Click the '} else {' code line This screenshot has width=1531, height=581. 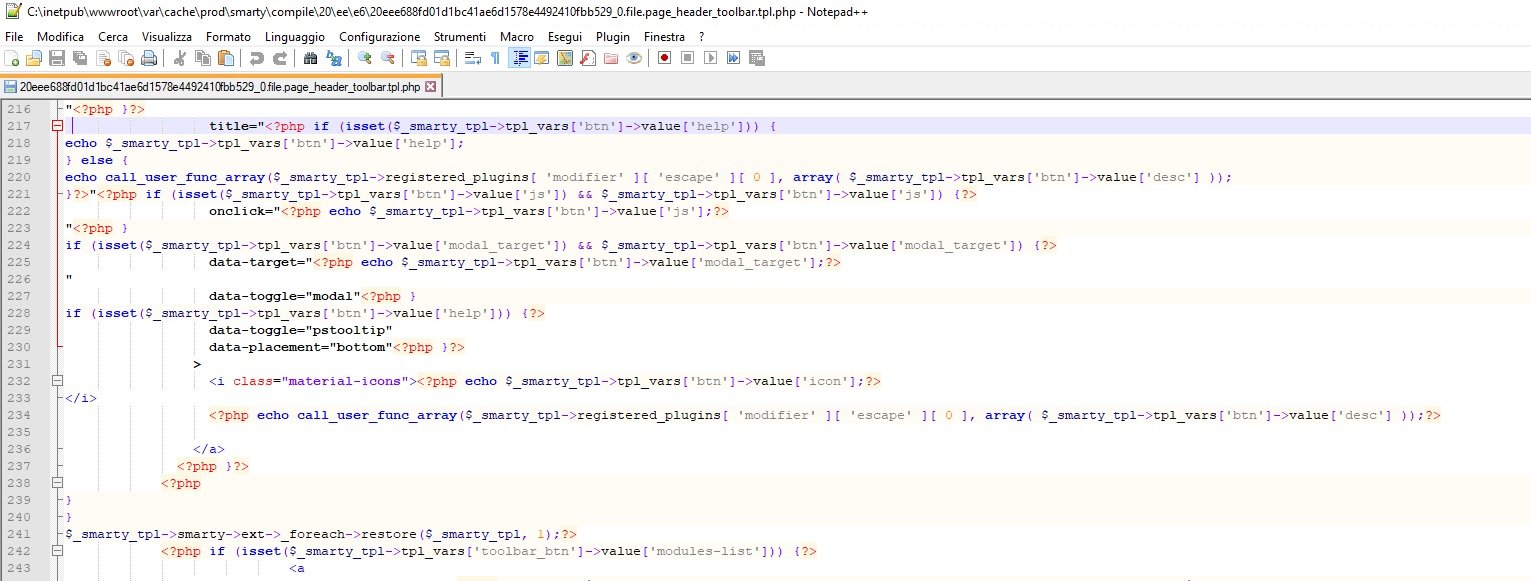97,160
